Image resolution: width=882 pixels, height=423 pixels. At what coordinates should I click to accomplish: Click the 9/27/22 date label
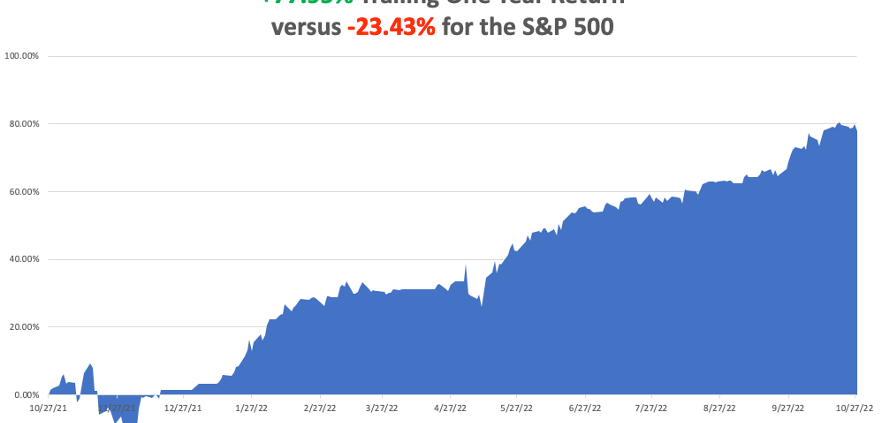pos(789,408)
